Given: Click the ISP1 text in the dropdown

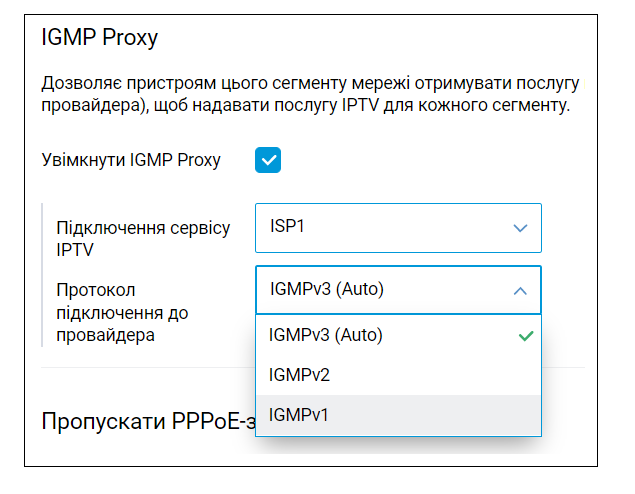Looking at the screenshot, I should [287, 226].
